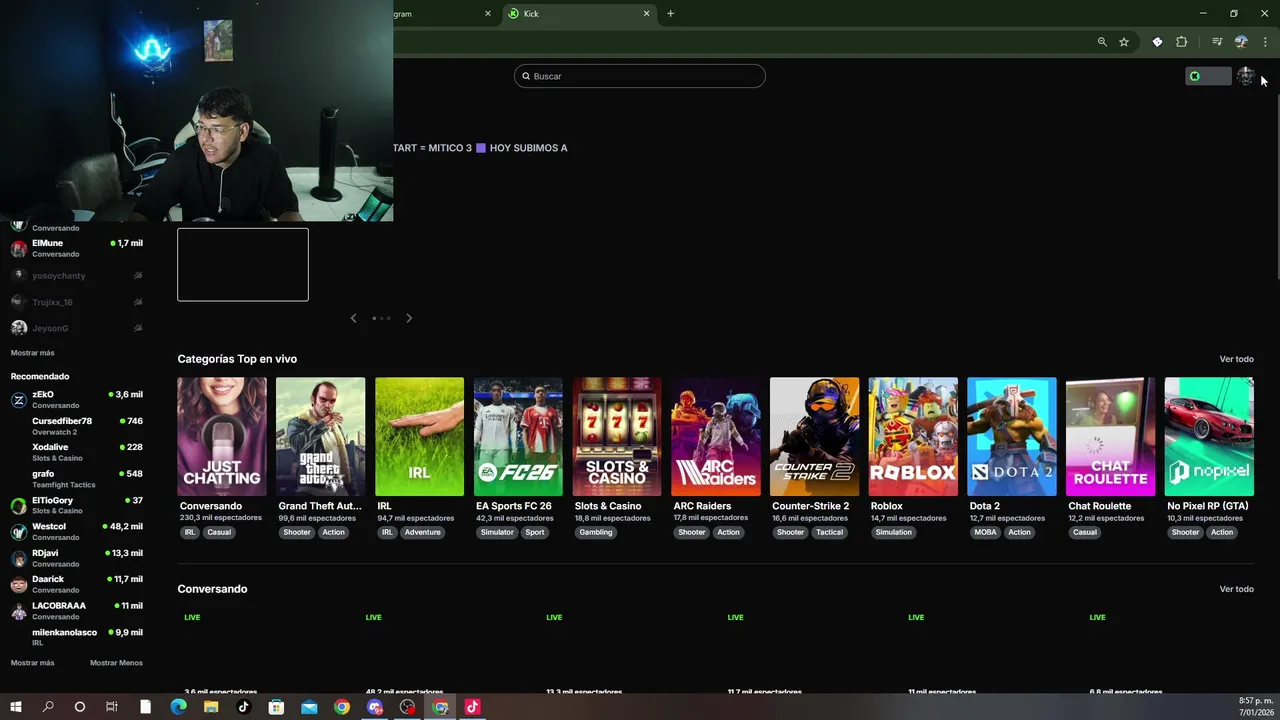
Task: Open Windows taskbar search
Action: tap(48, 707)
